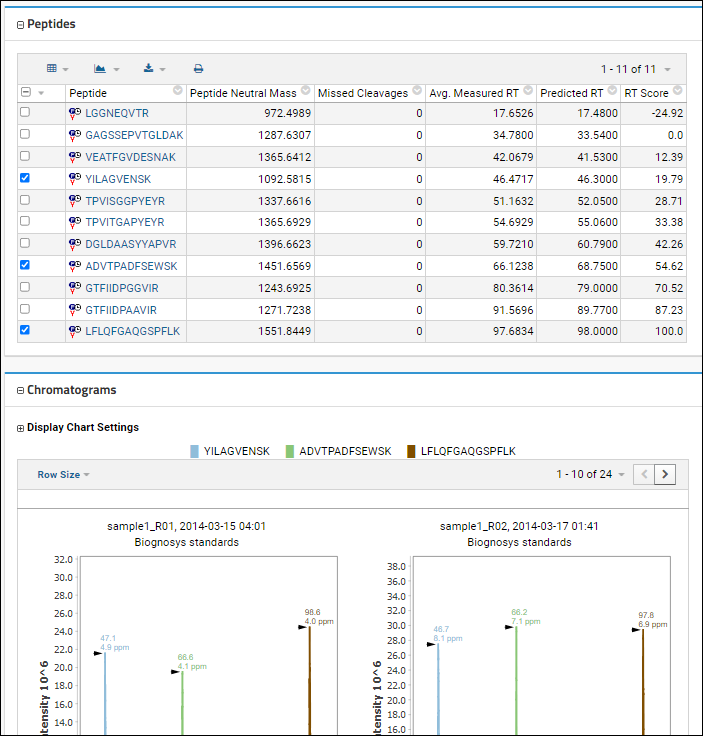
Task: Click the peptide icon beside ADVTPADFSEWSK
Action: [75, 266]
